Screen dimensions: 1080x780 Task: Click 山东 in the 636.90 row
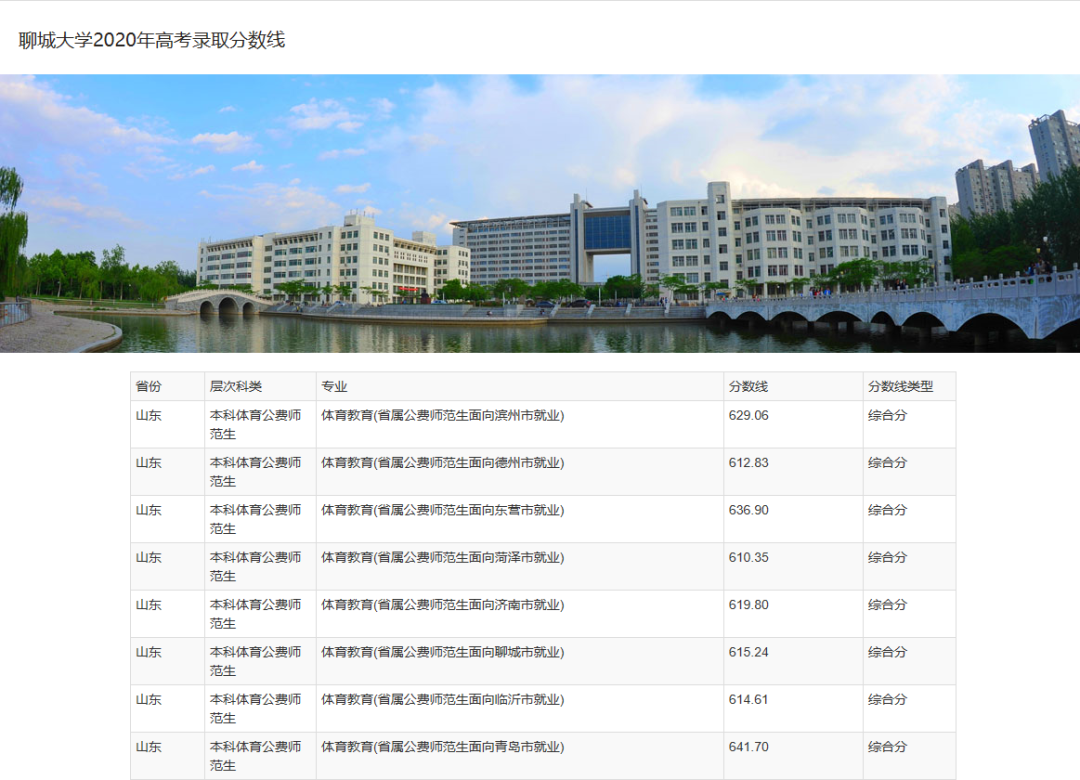pos(149,510)
